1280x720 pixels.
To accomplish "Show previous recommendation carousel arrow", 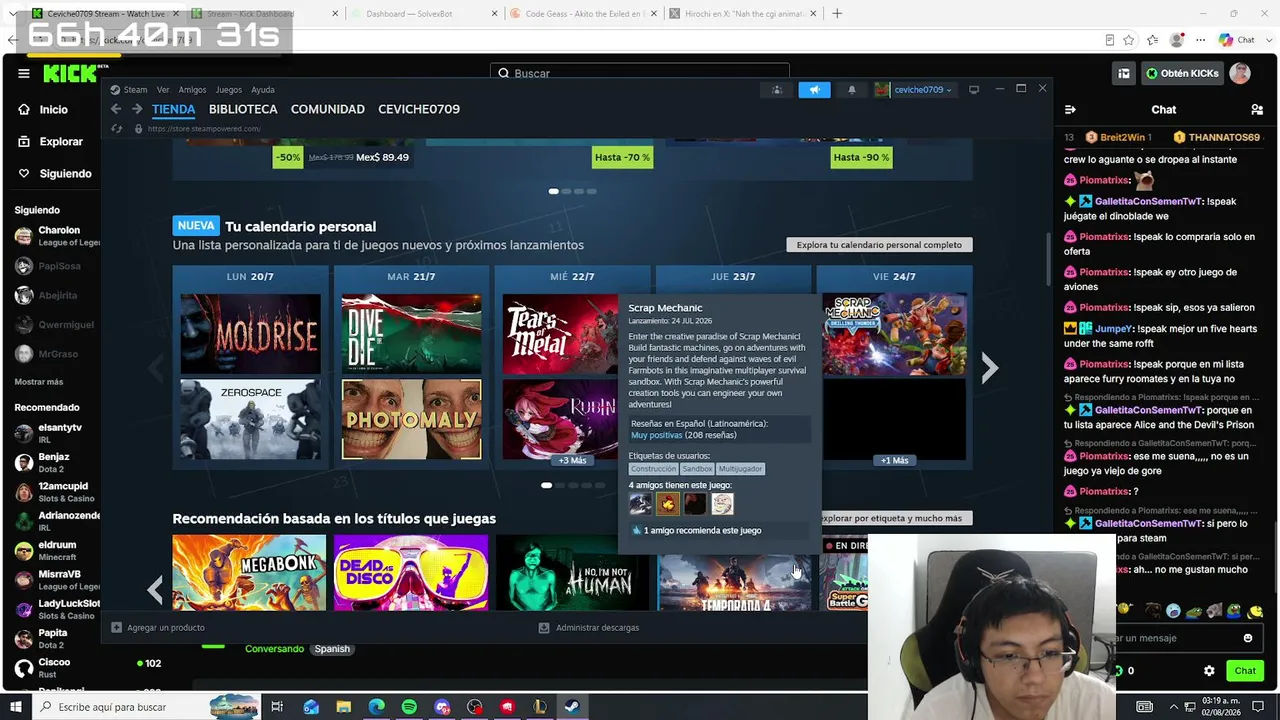I will point(155,590).
